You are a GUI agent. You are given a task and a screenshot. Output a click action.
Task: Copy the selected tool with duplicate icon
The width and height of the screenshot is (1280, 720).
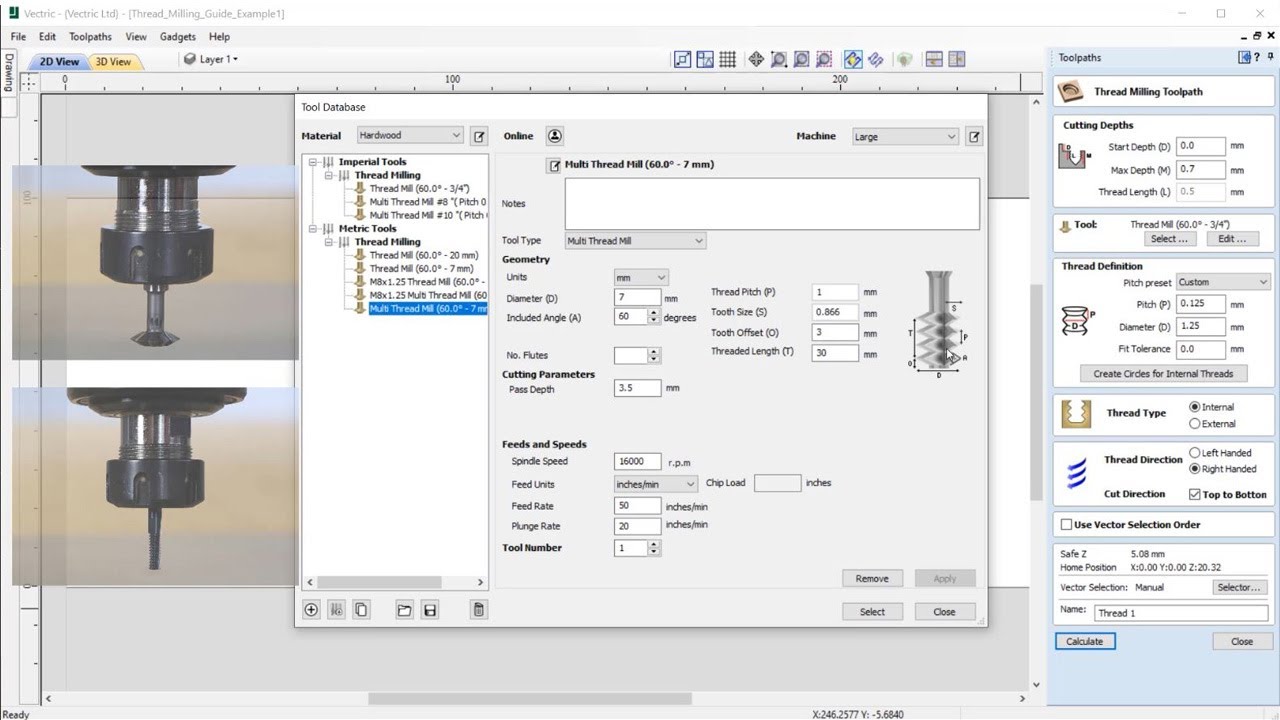coord(361,610)
